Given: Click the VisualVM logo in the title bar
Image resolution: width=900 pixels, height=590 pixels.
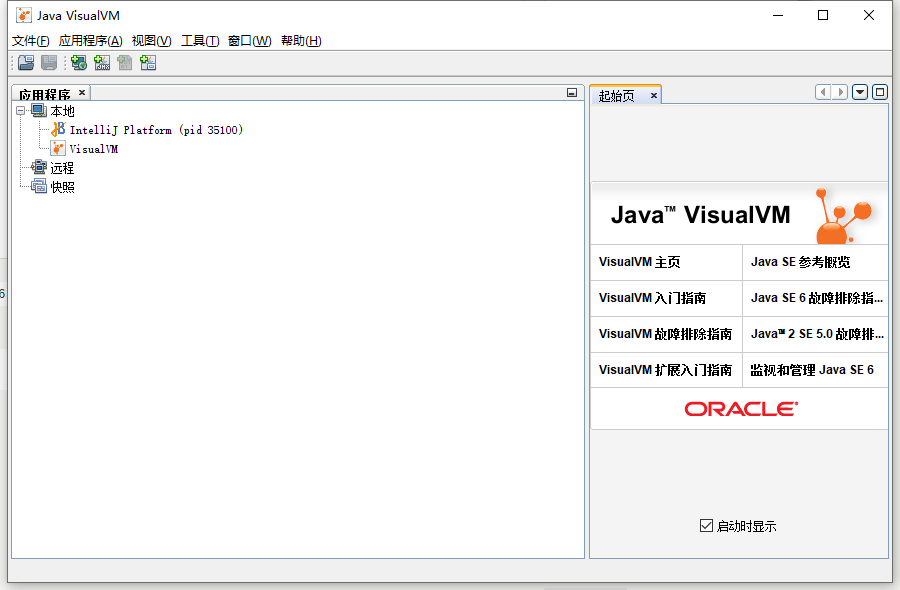Looking at the screenshot, I should [x=24, y=15].
